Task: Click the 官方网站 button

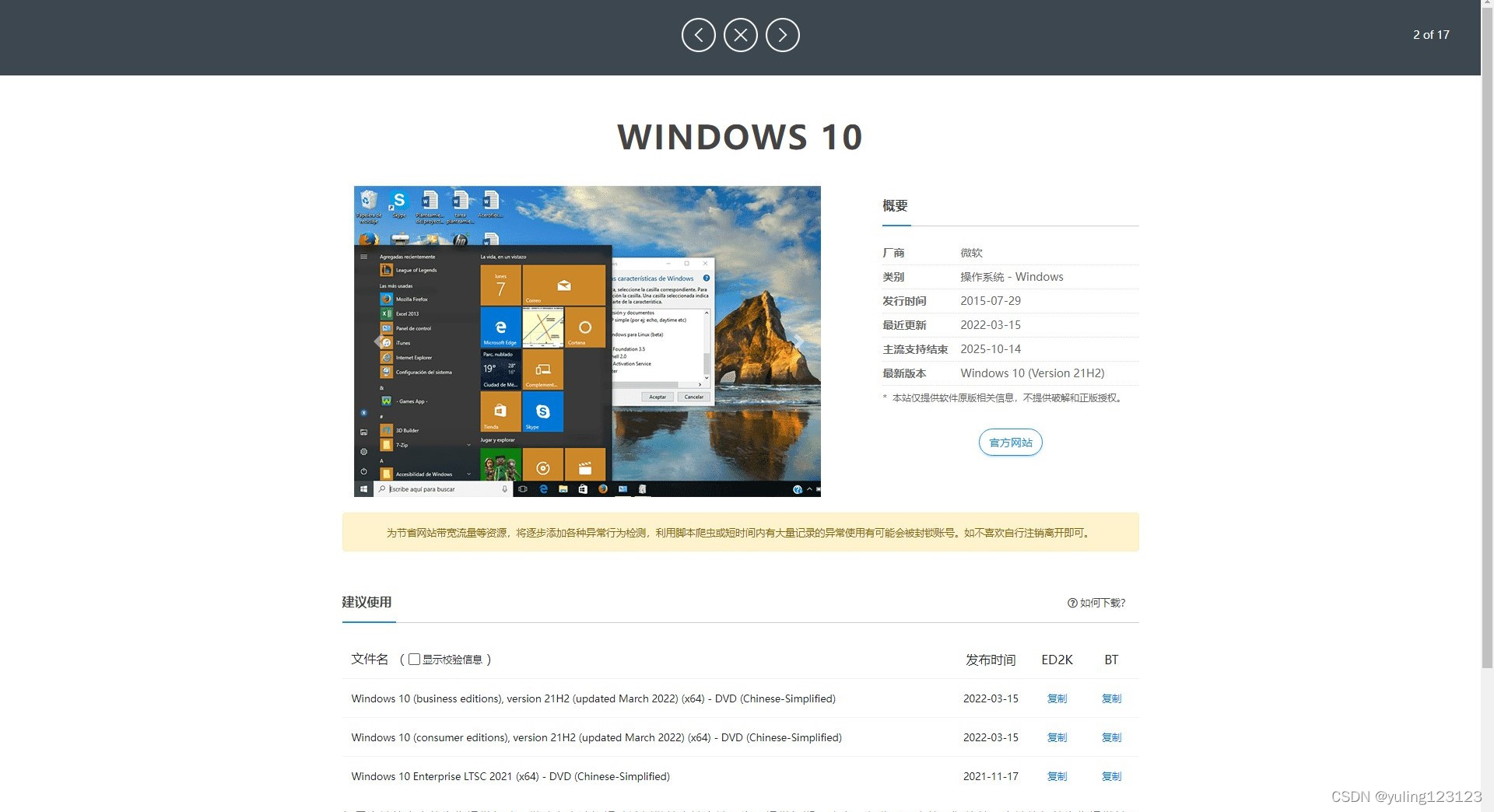Action: (1010, 443)
